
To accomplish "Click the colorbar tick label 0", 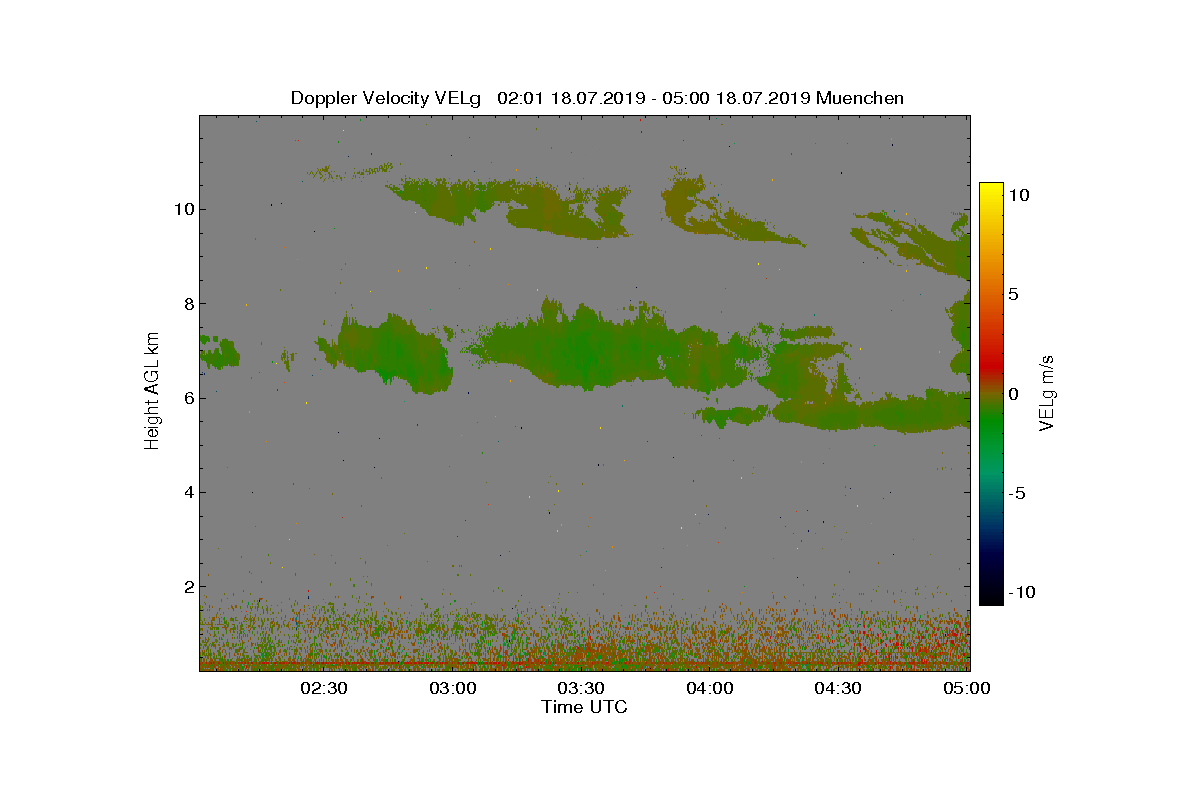I will click(1014, 394).
